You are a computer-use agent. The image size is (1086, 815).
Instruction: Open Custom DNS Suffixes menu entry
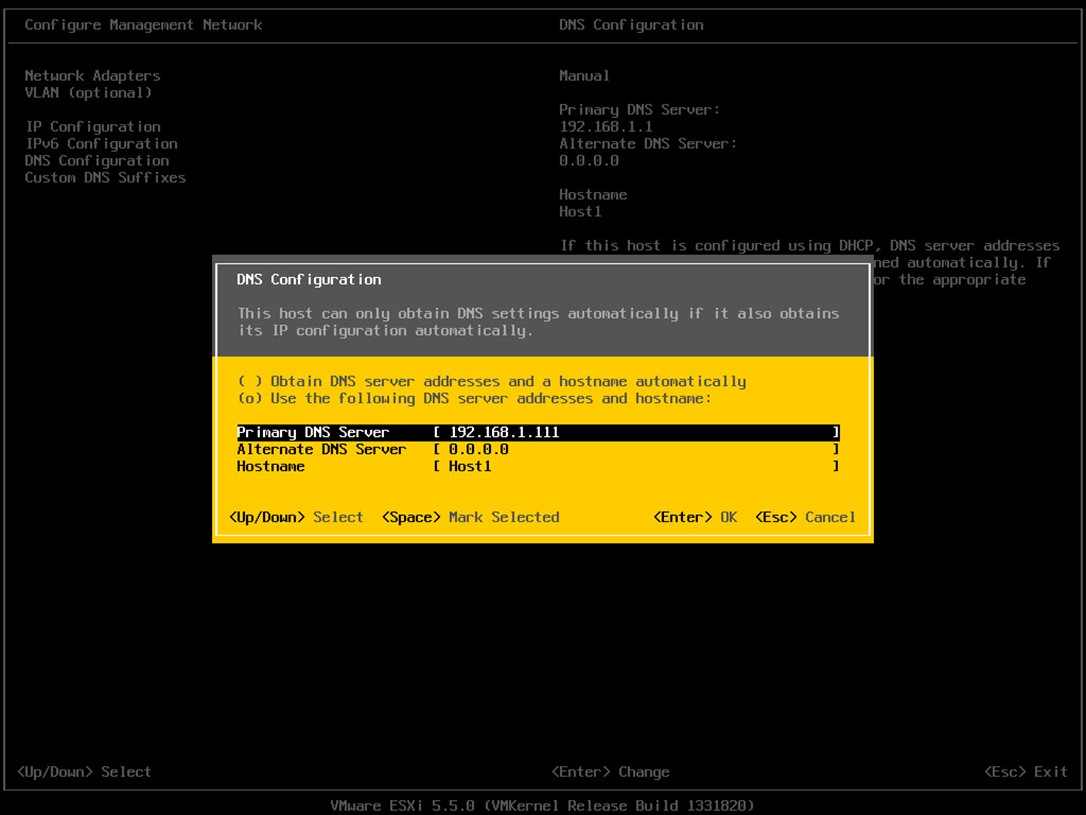[105, 177]
